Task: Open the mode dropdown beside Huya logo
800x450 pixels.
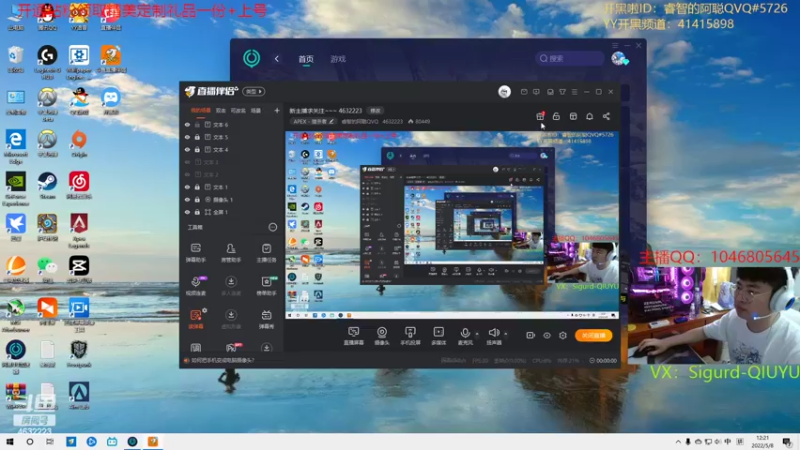Action: [x=254, y=91]
